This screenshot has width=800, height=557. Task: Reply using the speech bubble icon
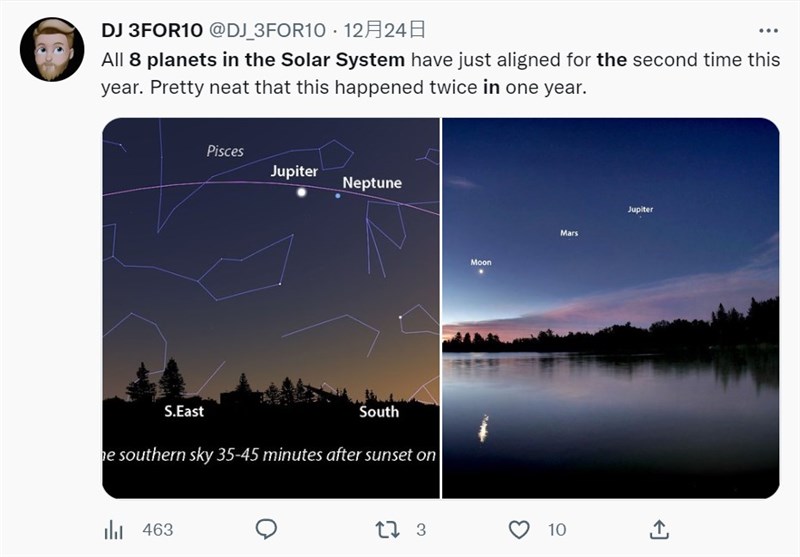coord(266,529)
